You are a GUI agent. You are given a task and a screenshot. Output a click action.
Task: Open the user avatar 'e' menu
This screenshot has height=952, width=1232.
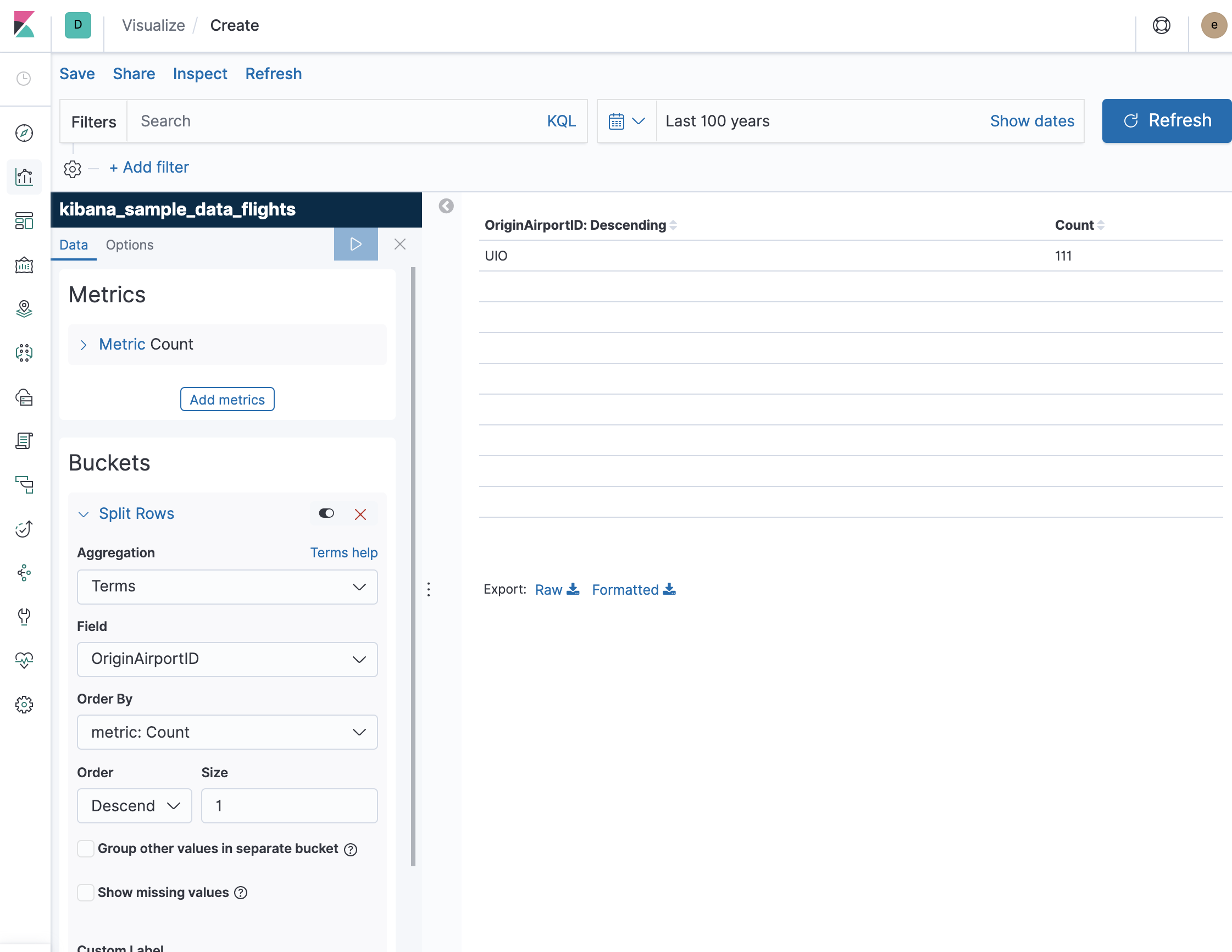(x=1213, y=25)
